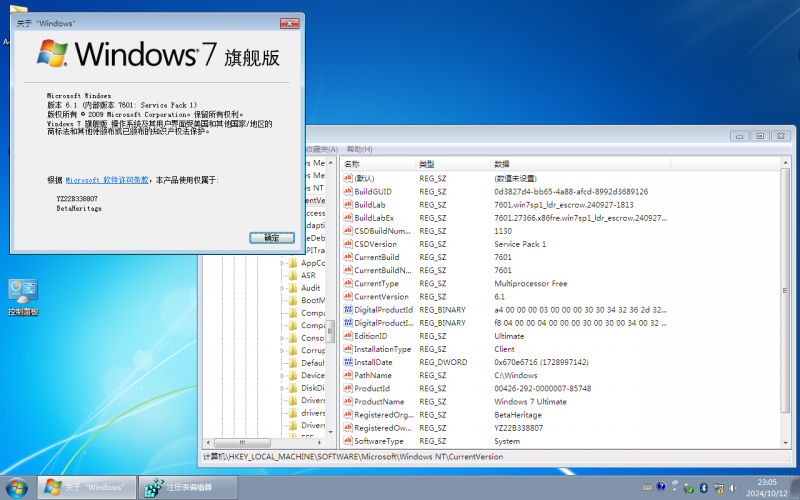
Task: Select the CurrentVersion value name
Action: coord(381,296)
